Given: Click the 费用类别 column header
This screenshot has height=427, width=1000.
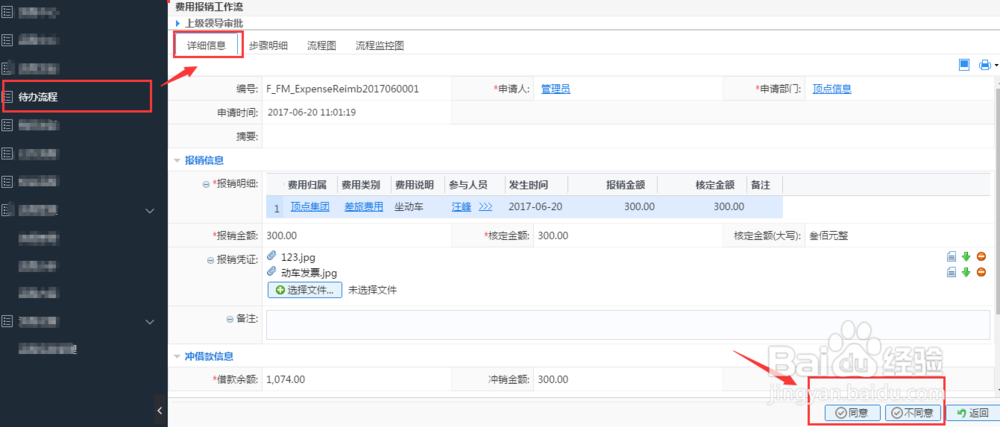Looking at the screenshot, I should click(x=361, y=185).
